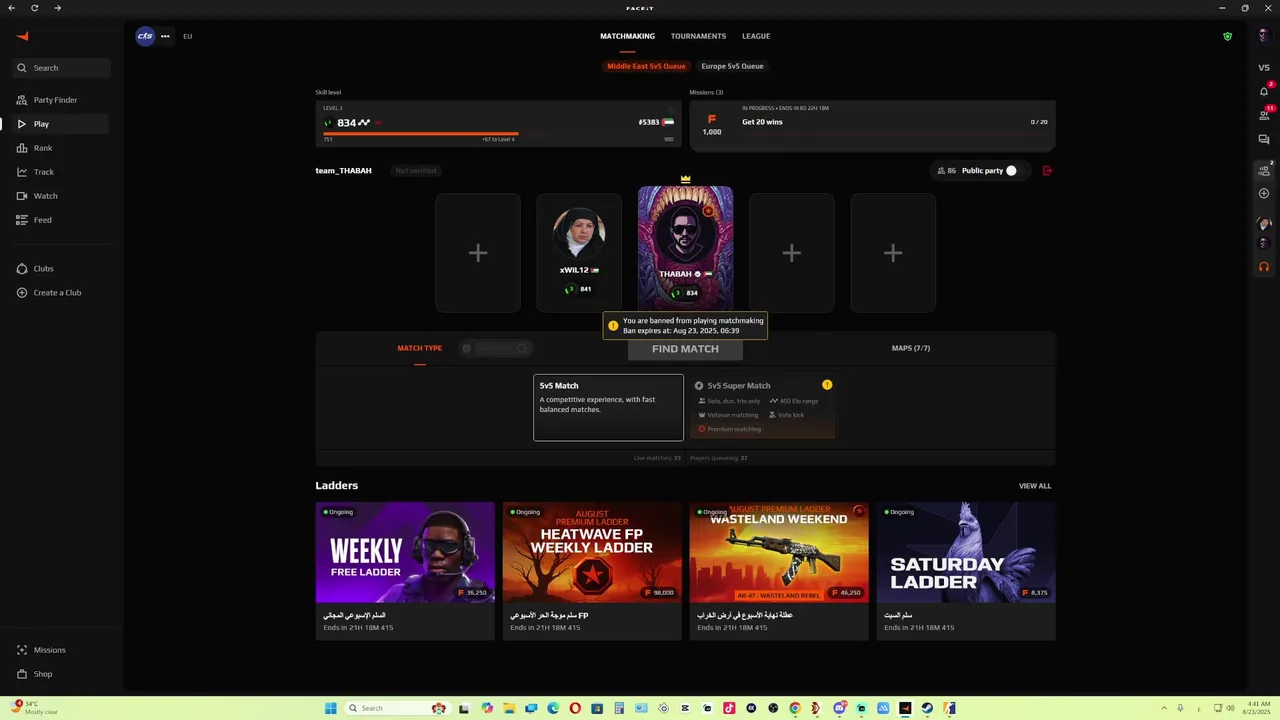Open the party panel icon in right bar
Image resolution: width=1280 pixels, height=720 pixels.
coord(1264,170)
